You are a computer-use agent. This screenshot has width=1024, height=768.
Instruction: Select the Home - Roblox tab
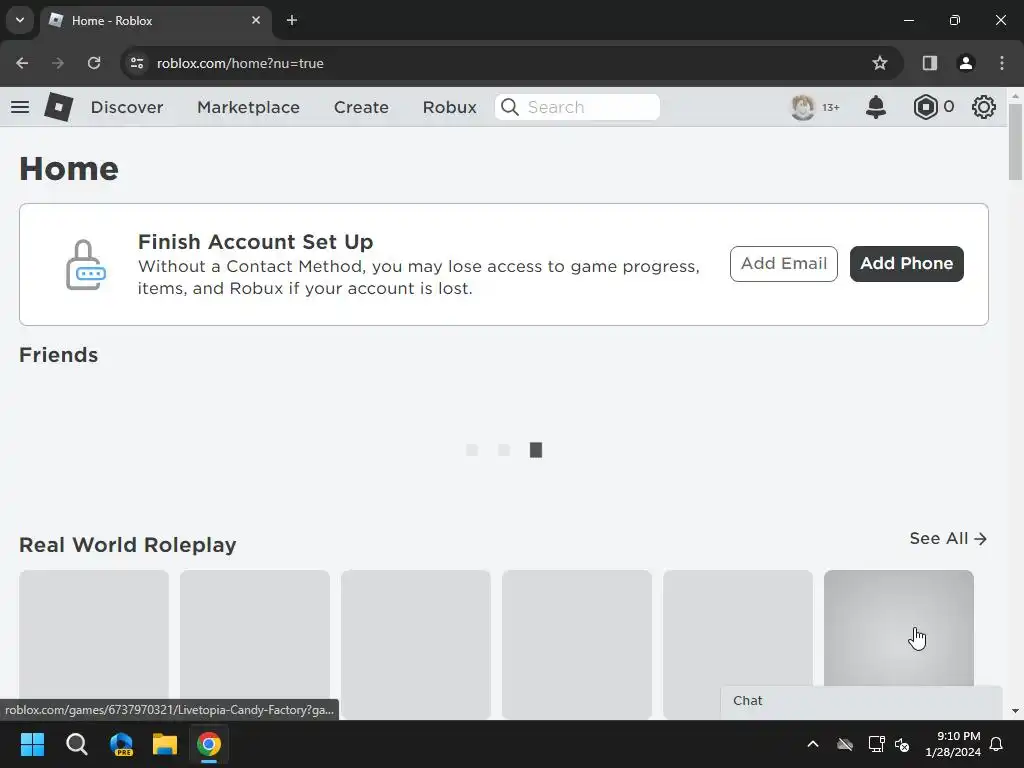[157, 21]
